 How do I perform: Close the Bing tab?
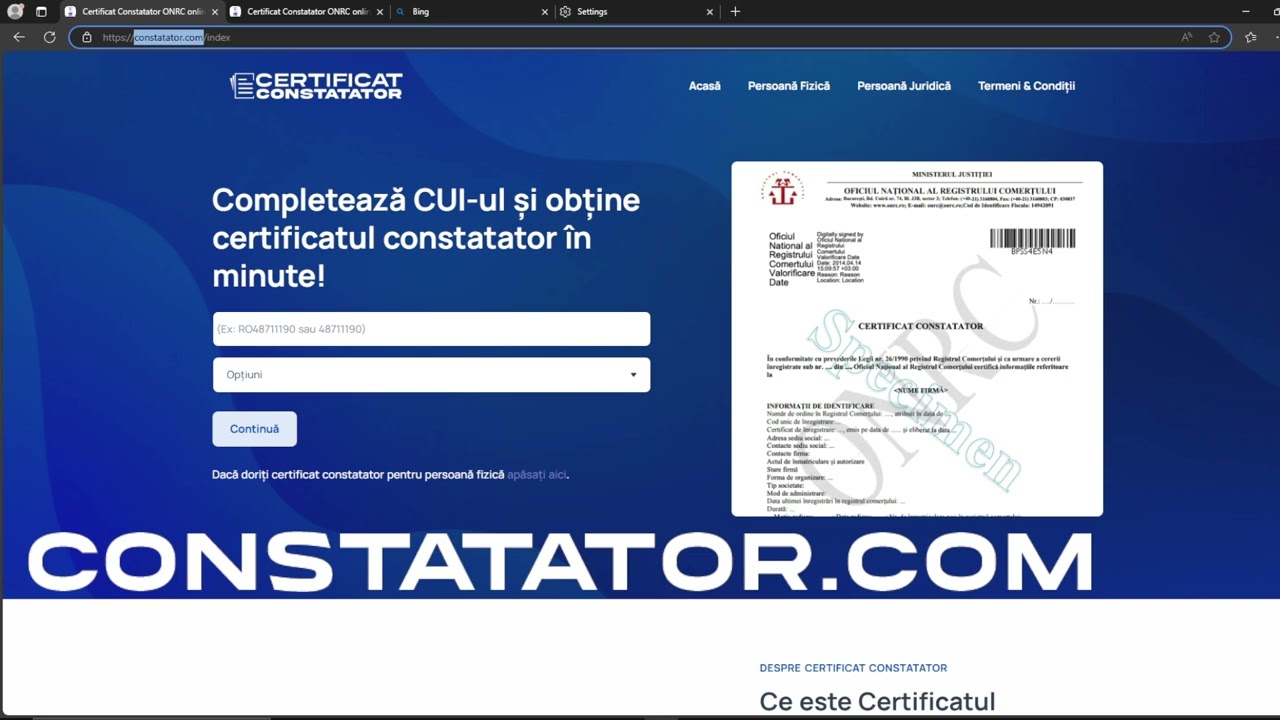tap(545, 12)
